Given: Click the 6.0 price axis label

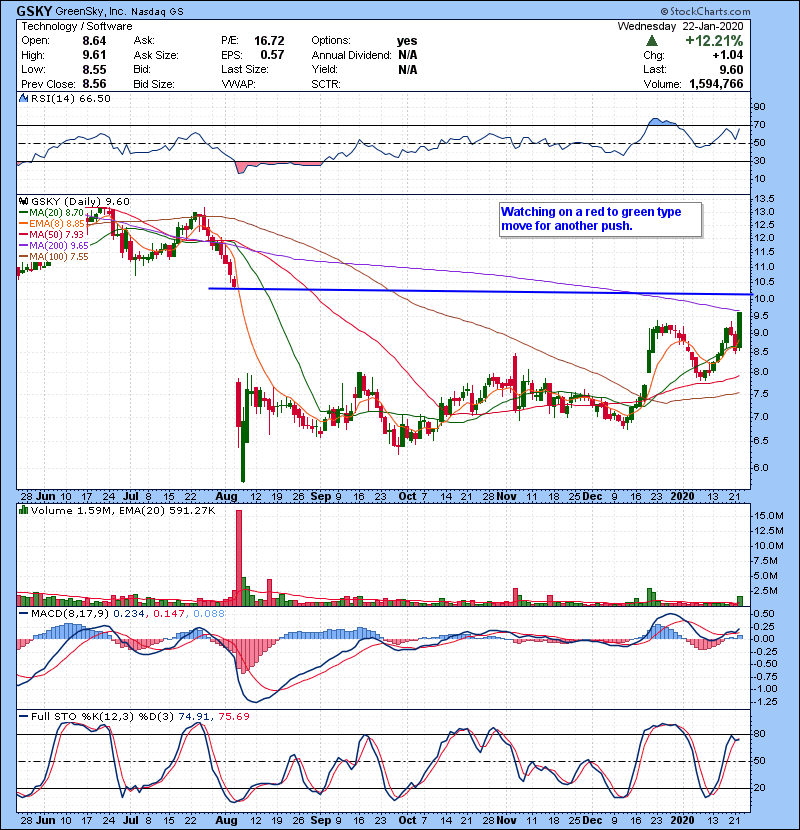Looking at the screenshot, I should coord(762,468).
